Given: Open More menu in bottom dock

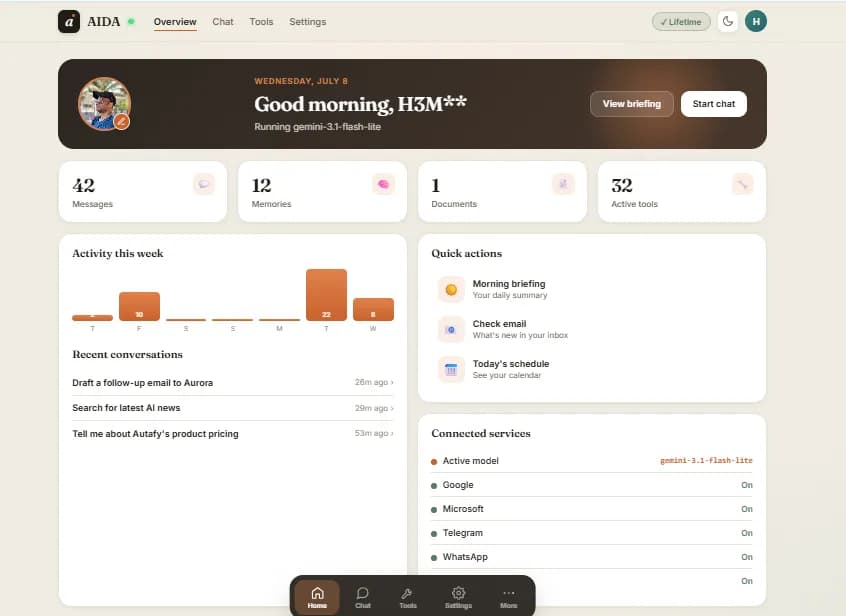Looking at the screenshot, I should pos(508,597).
